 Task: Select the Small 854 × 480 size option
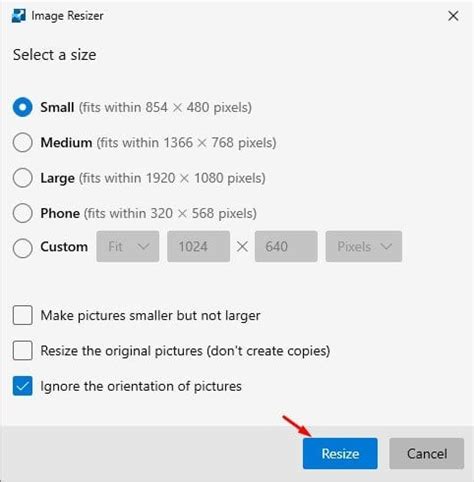click(x=23, y=107)
